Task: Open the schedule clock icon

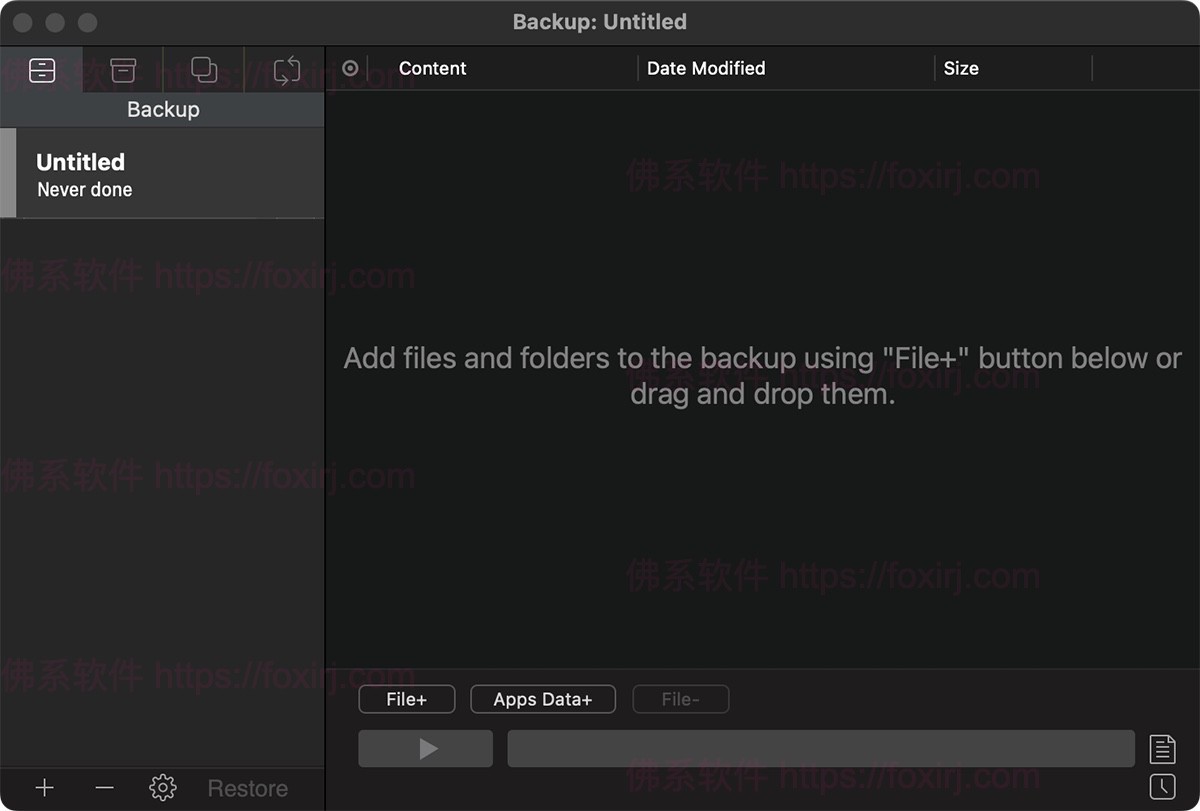Action: point(1162,787)
